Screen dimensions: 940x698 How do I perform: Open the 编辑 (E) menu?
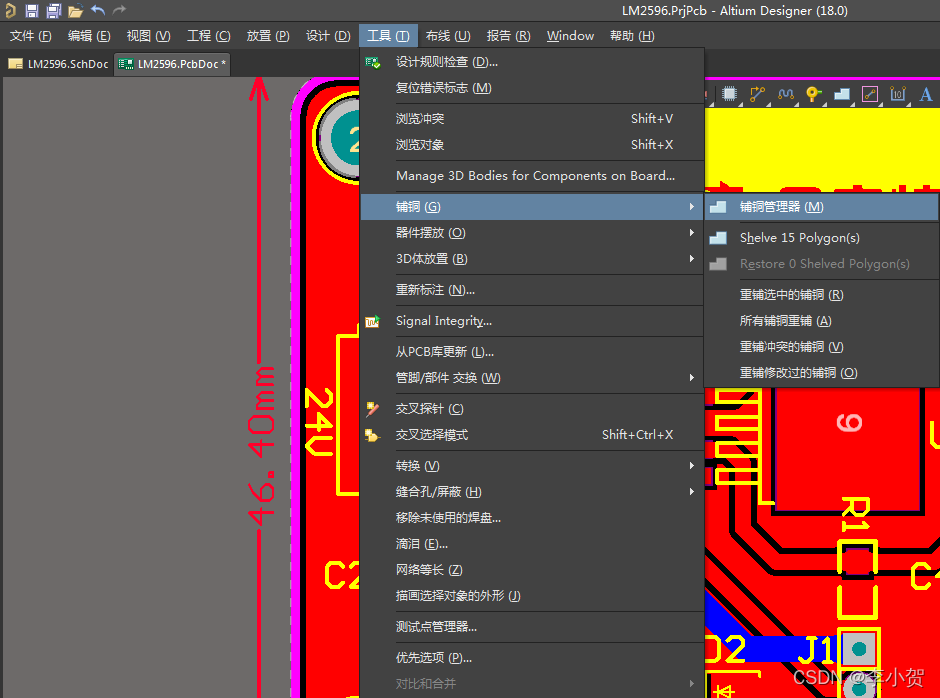pyautogui.click(x=89, y=36)
